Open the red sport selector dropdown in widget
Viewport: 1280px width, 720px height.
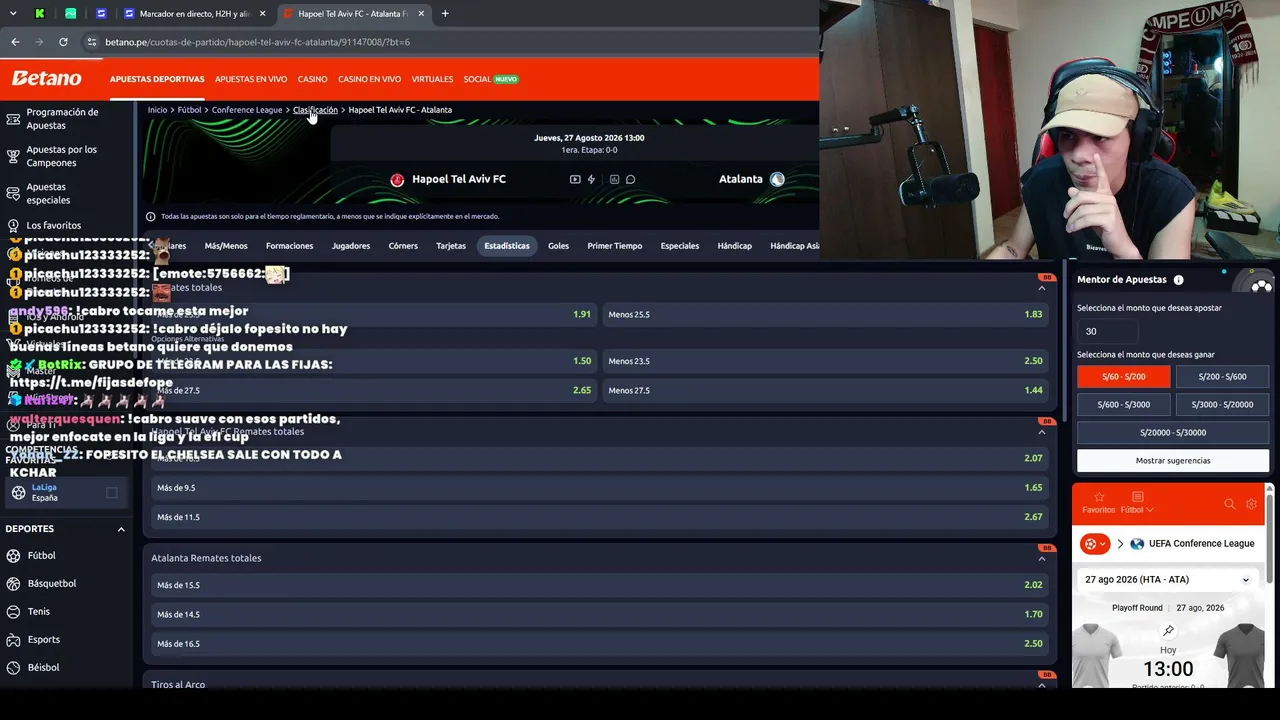coord(1095,544)
